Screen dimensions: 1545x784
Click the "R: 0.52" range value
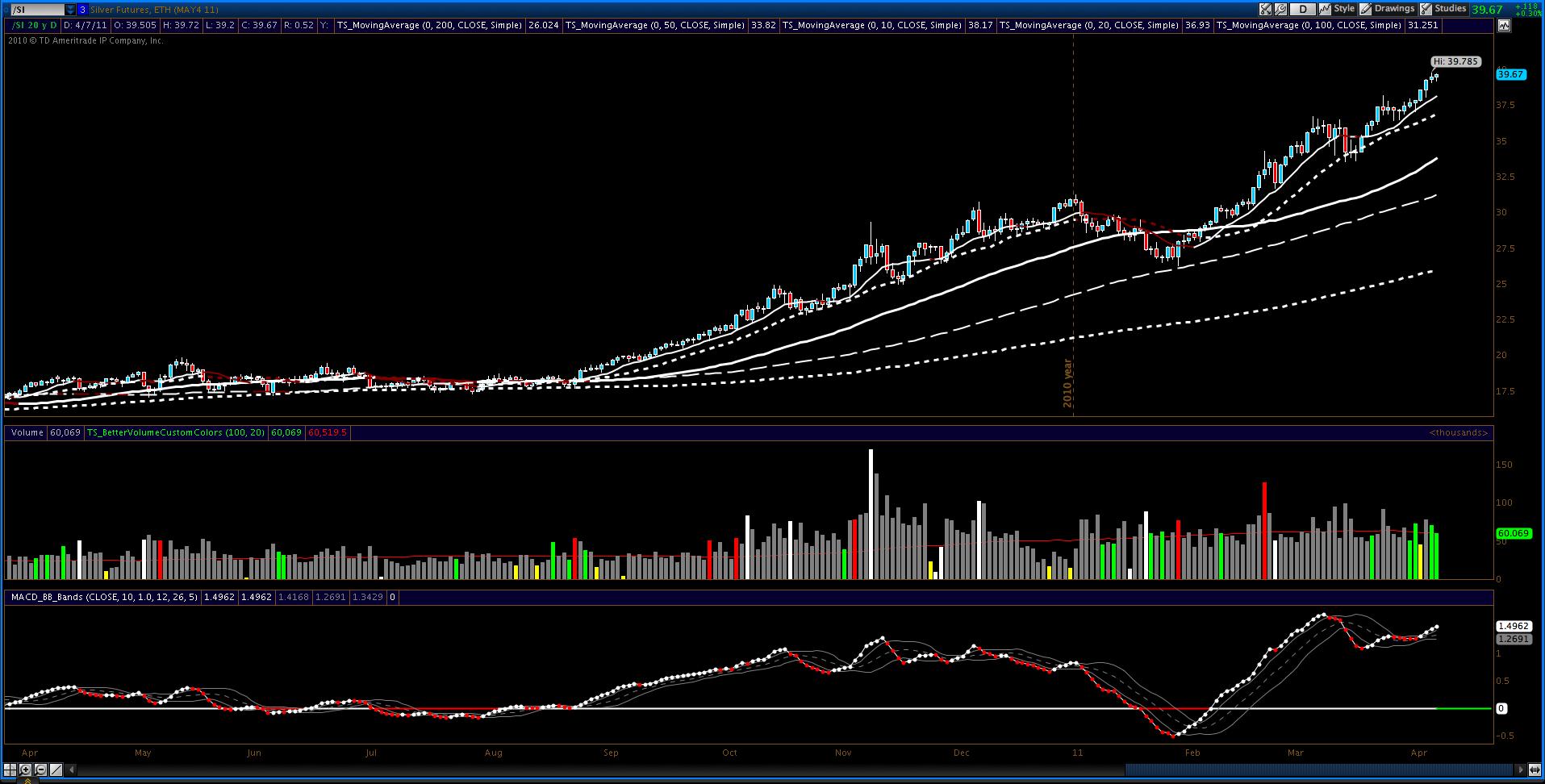299,26
